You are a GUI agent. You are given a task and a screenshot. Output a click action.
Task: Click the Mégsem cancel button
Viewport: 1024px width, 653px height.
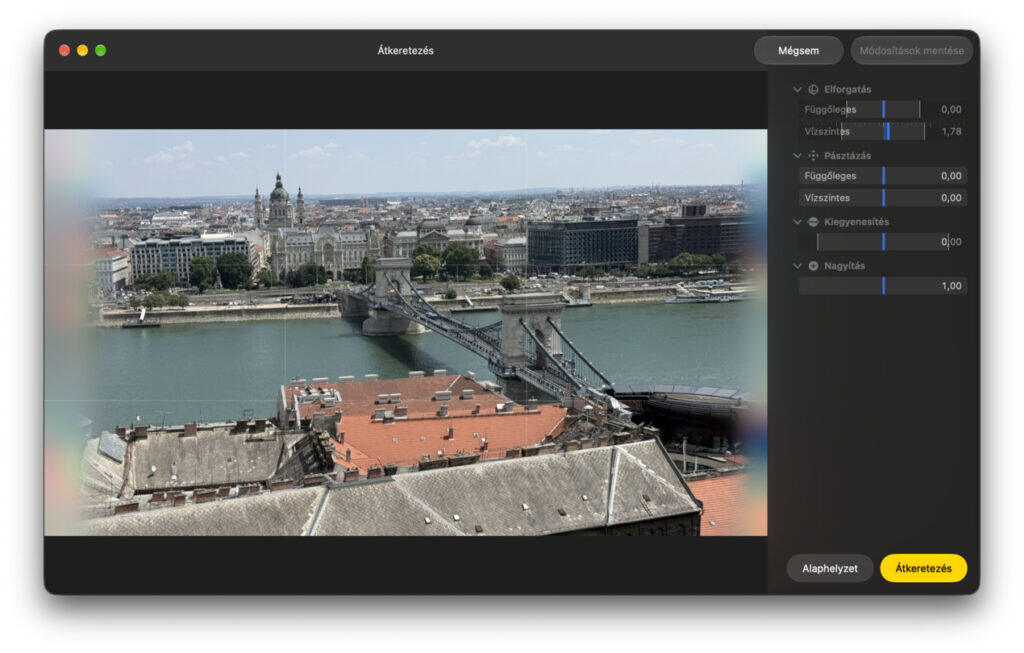click(x=798, y=50)
